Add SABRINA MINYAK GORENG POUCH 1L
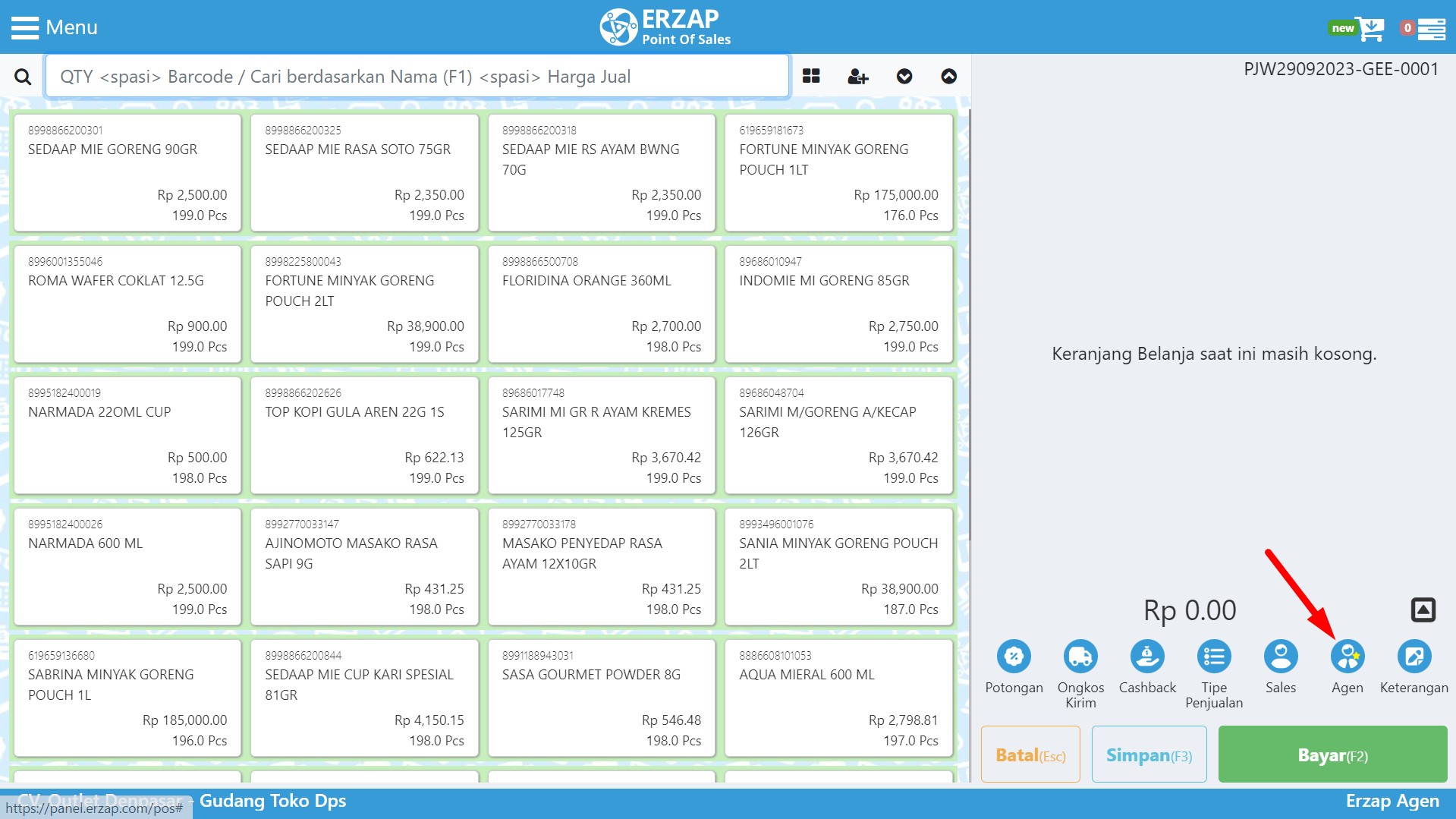Image resolution: width=1456 pixels, height=819 pixels. [127, 698]
